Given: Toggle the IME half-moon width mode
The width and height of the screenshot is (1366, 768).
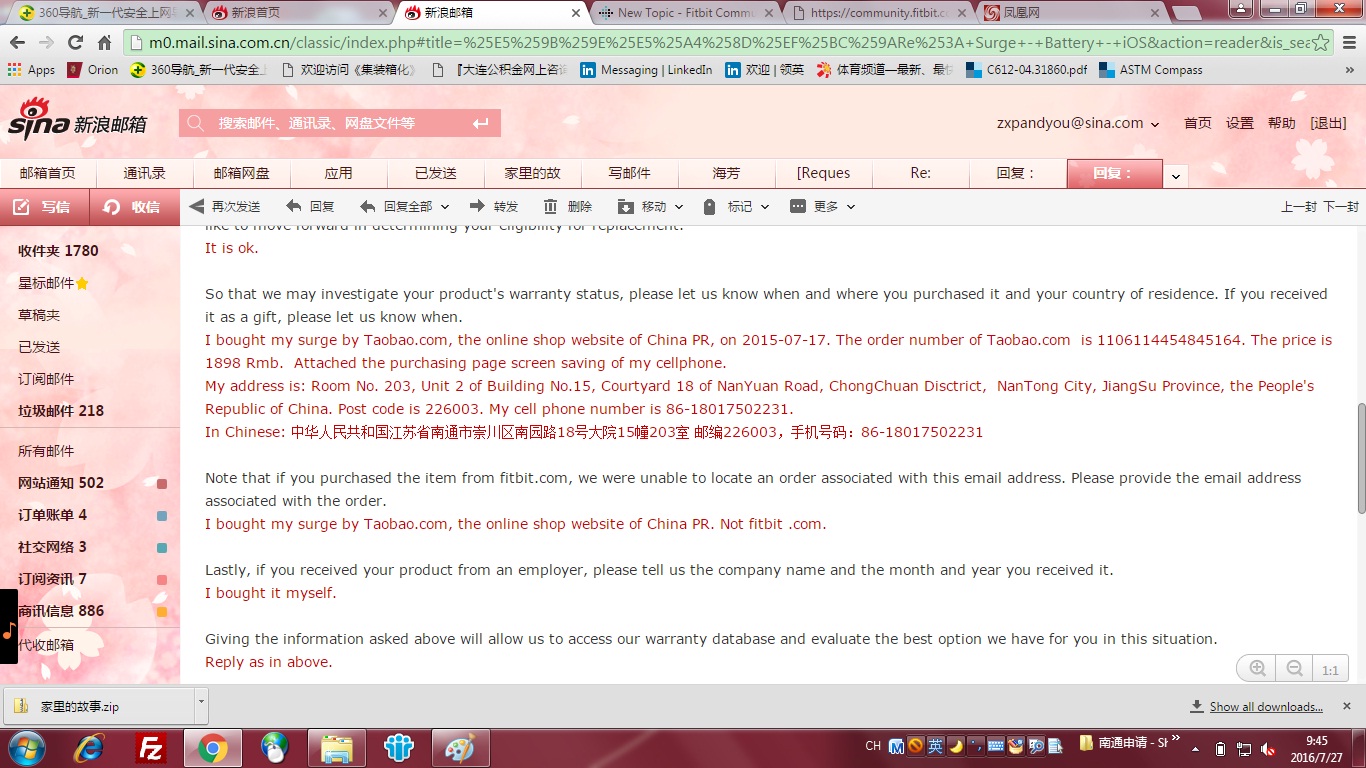Looking at the screenshot, I should [x=955, y=746].
